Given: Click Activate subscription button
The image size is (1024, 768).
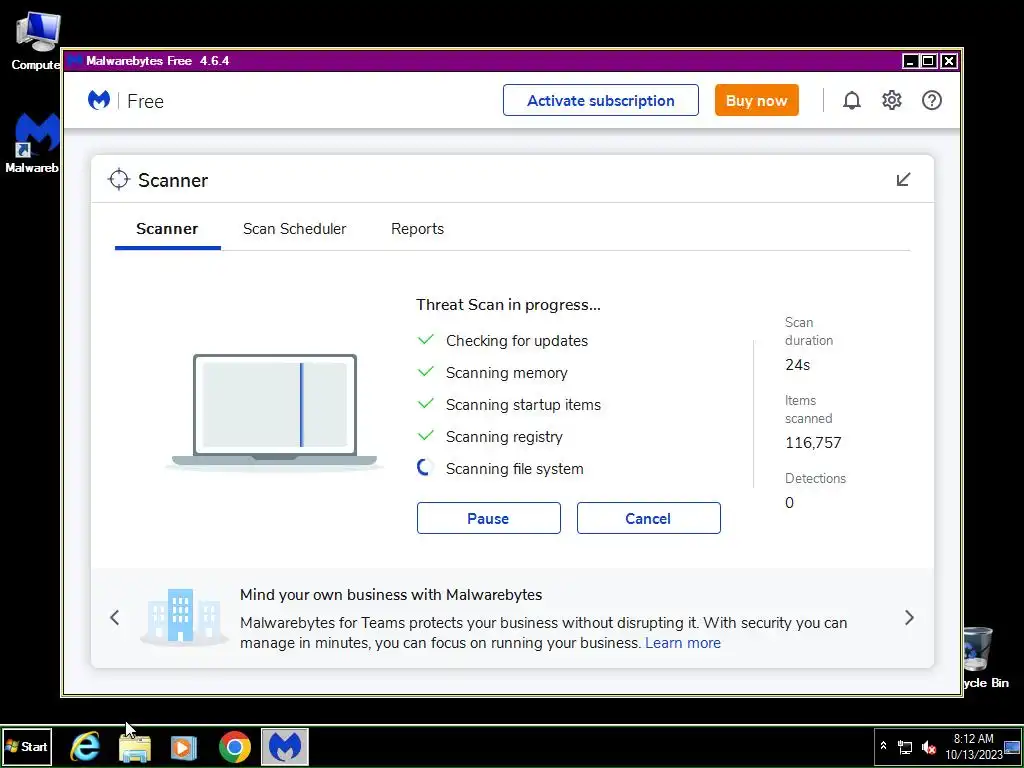Looking at the screenshot, I should [x=601, y=101].
